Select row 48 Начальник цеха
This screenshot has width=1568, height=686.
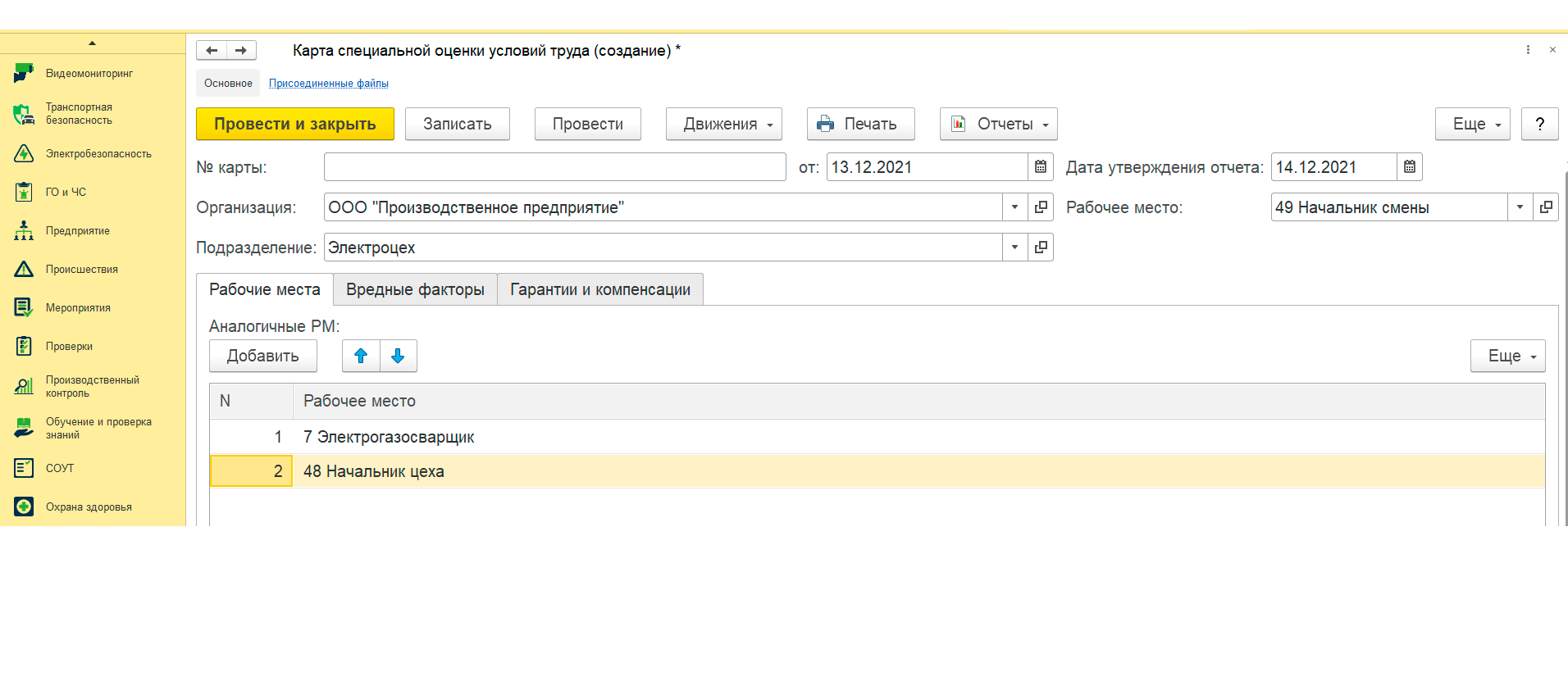tap(877, 471)
